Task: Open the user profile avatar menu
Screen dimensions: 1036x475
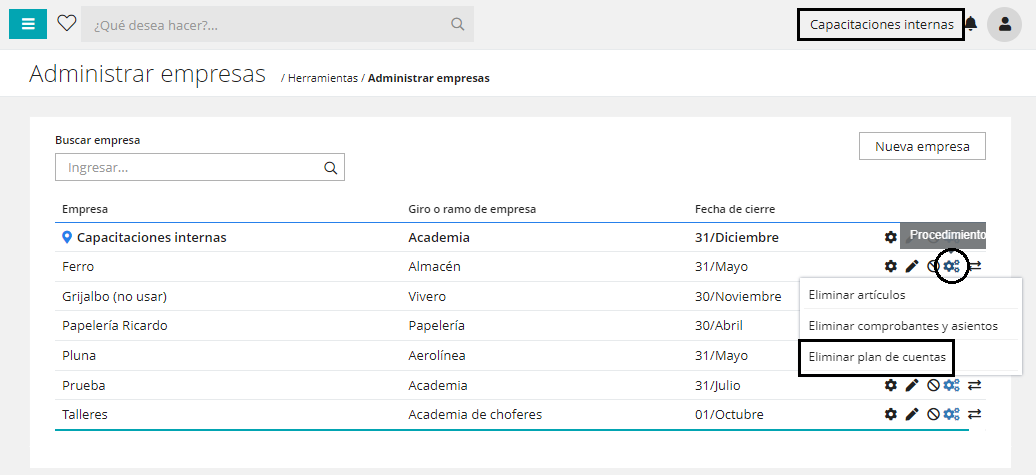Action: 1004,24
